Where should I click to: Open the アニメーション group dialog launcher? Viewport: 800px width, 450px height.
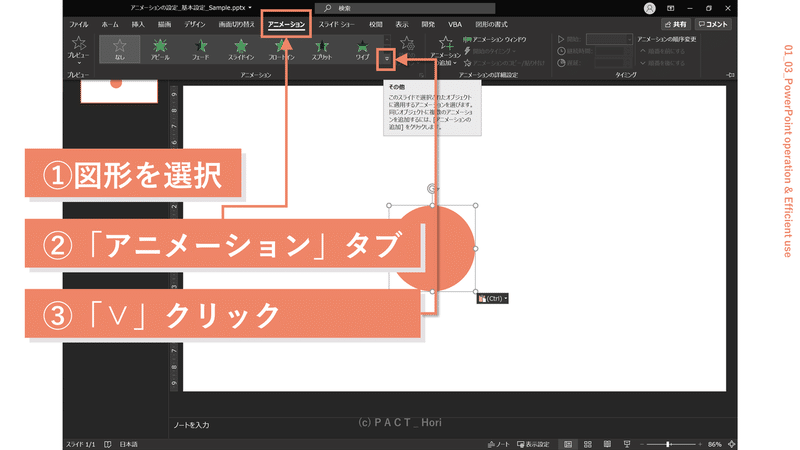421,75
